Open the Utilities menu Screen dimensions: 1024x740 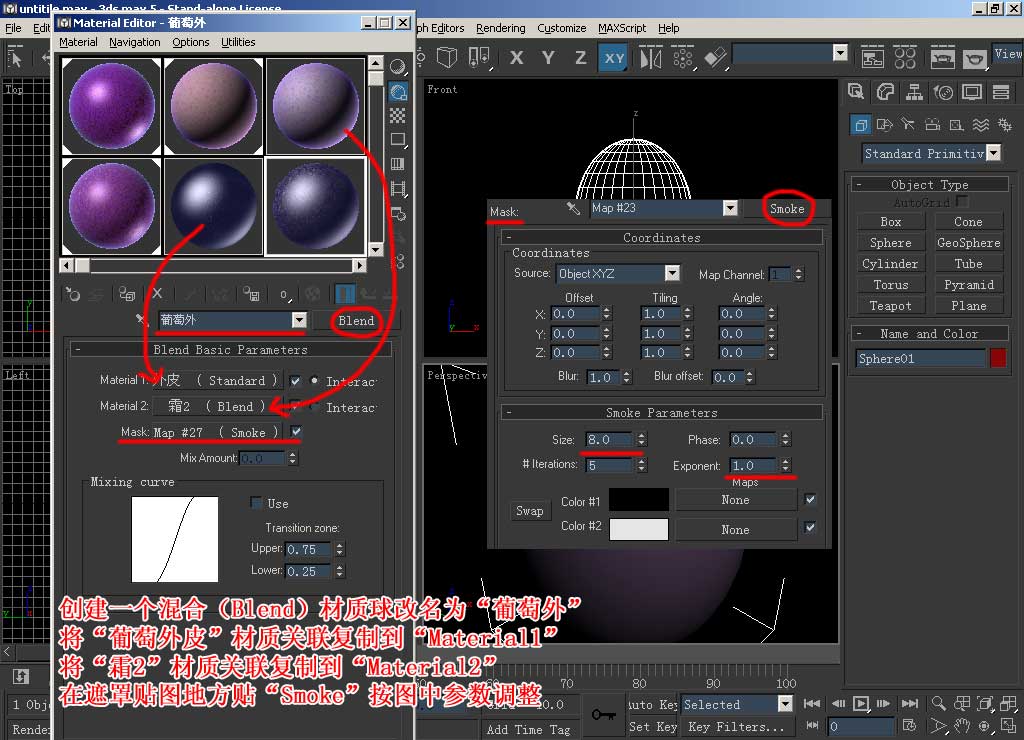[x=238, y=42]
